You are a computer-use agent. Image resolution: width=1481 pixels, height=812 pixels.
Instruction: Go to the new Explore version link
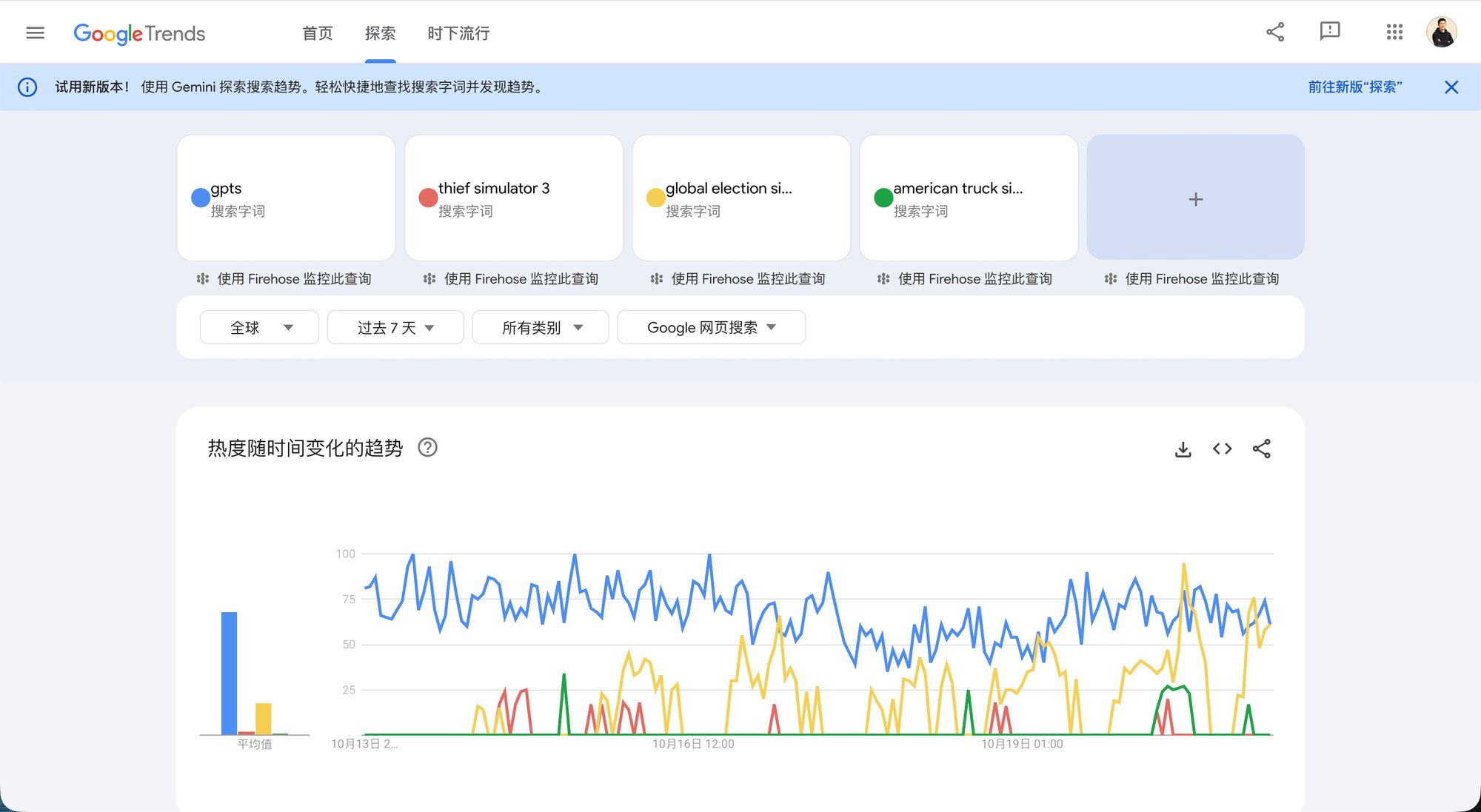coord(1354,87)
